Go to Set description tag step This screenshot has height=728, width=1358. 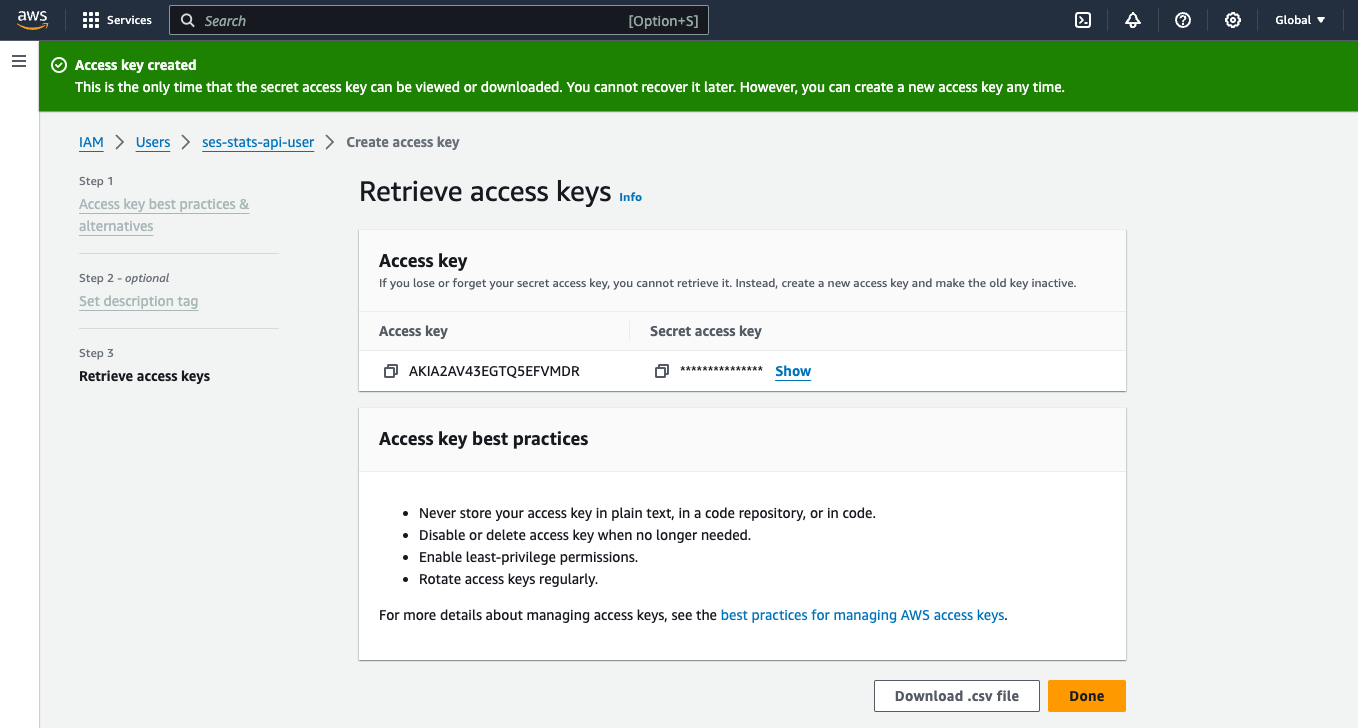[x=139, y=301]
